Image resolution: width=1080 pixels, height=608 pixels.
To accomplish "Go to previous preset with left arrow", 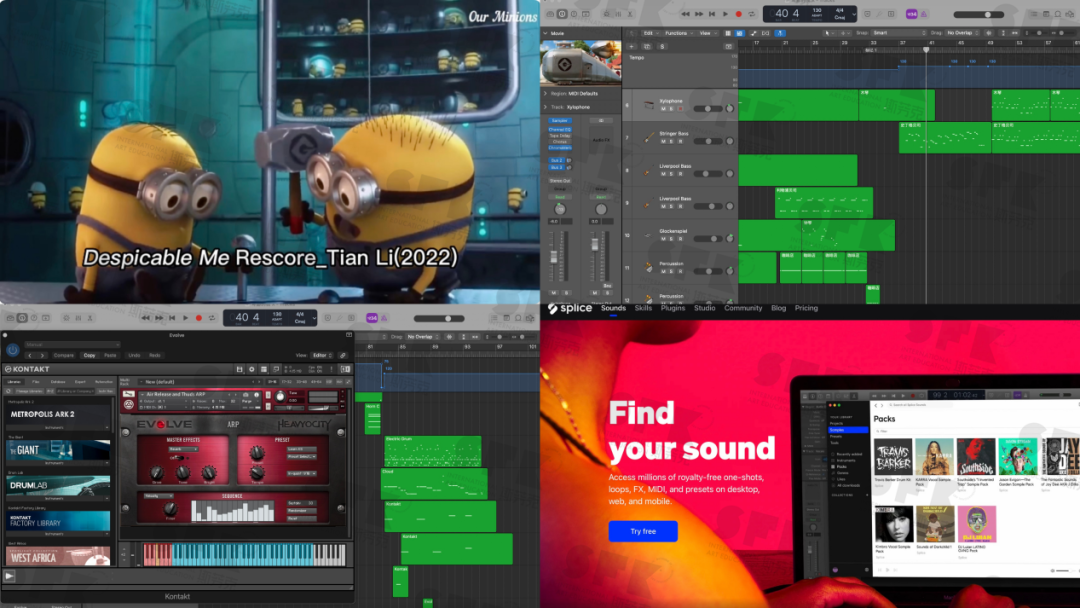I will tap(30, 355).
